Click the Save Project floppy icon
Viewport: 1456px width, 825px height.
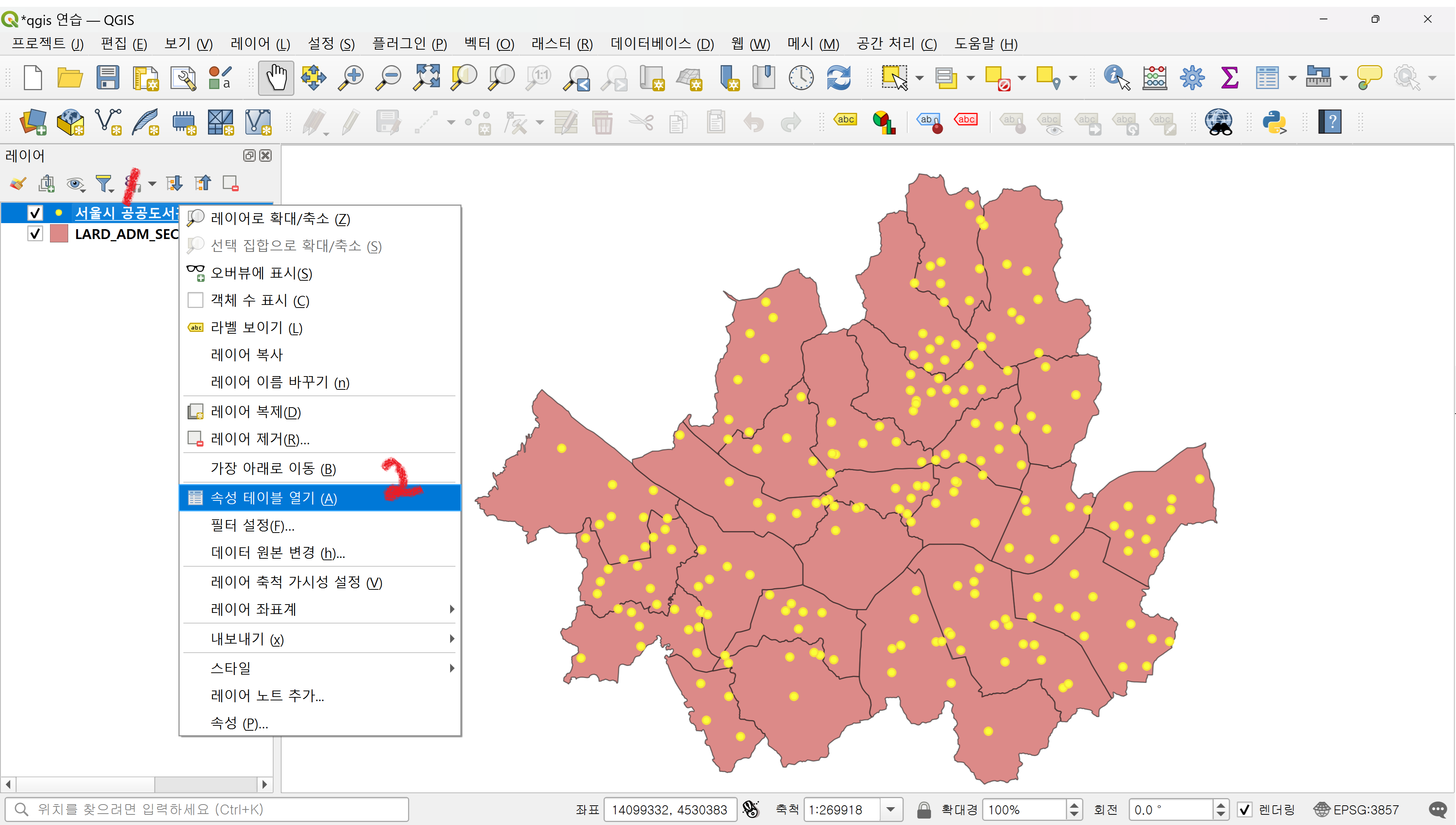(107, 78)
